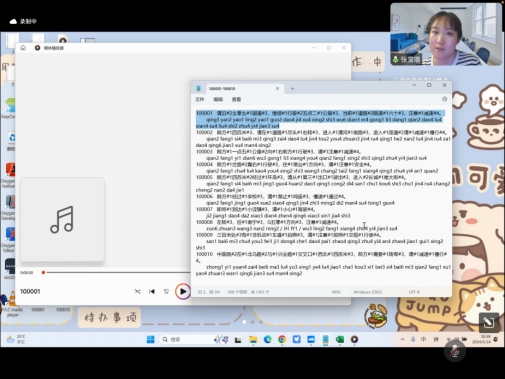The width and height of the screenshot is (505, 379).
Task: Play the 100001 audio track
Action: tap(183, 291)
